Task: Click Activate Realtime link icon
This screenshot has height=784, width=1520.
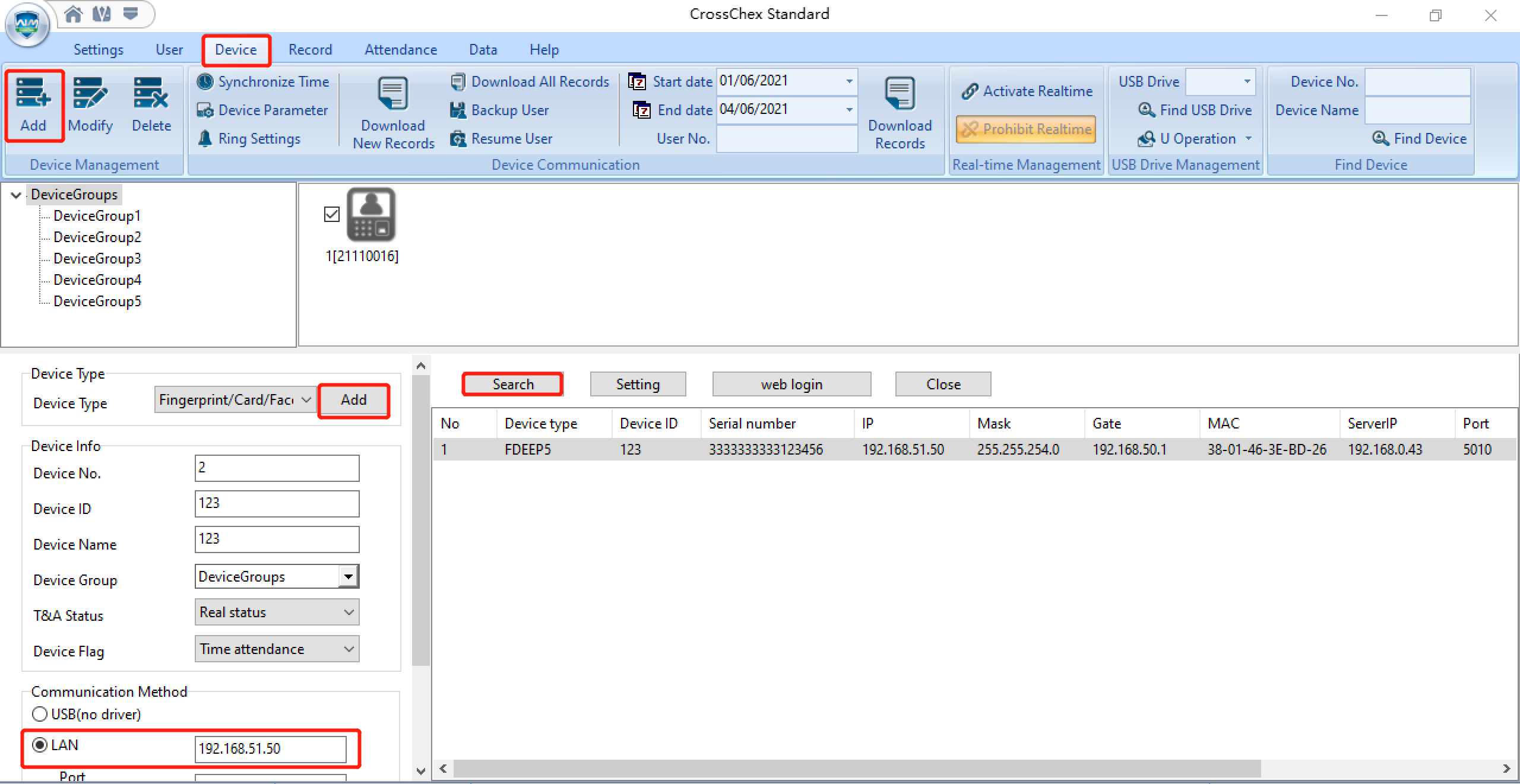Action: (x=970, y=91)
